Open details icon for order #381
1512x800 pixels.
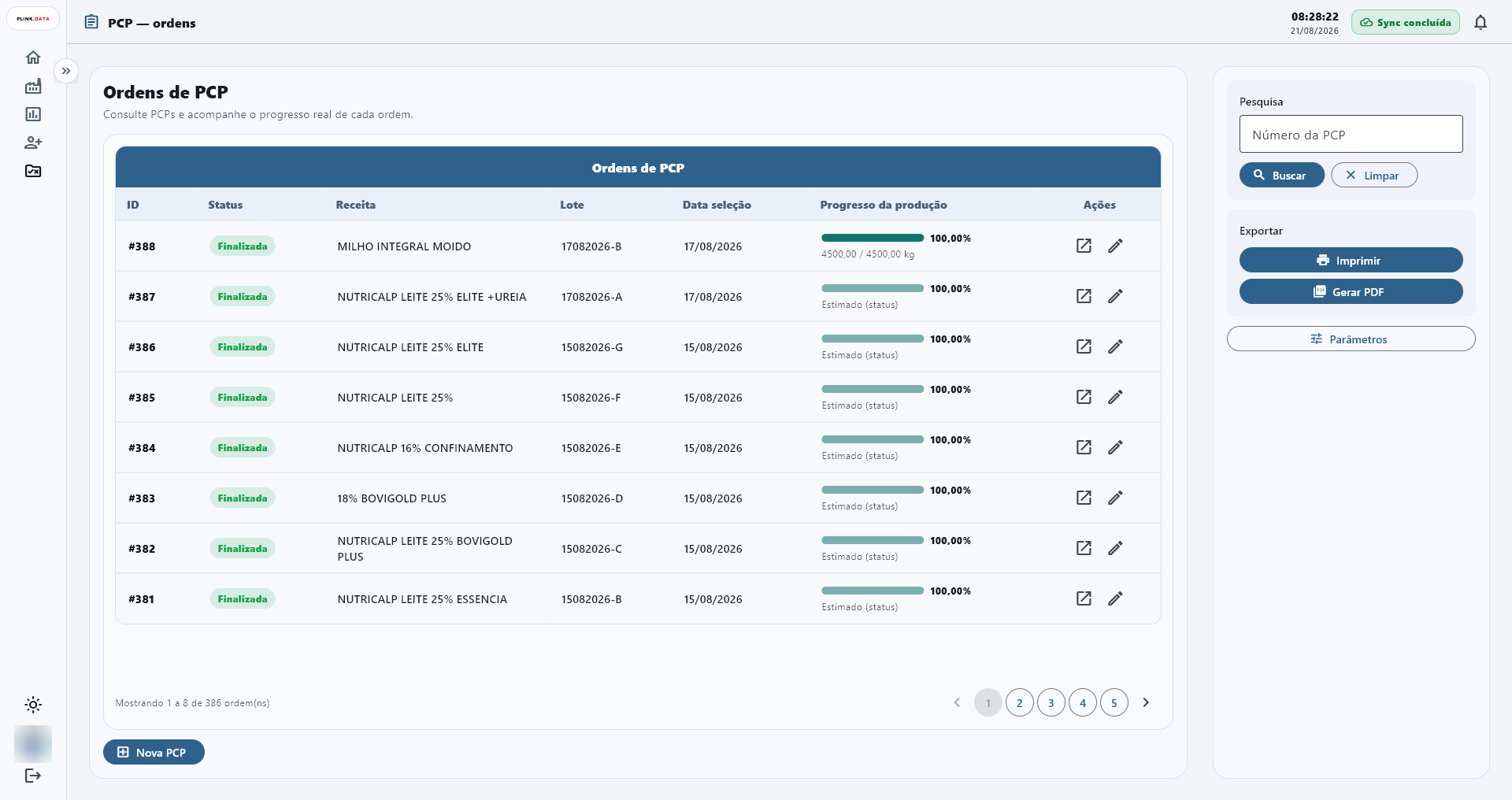pyautogui.click(x=1084, y=598)
